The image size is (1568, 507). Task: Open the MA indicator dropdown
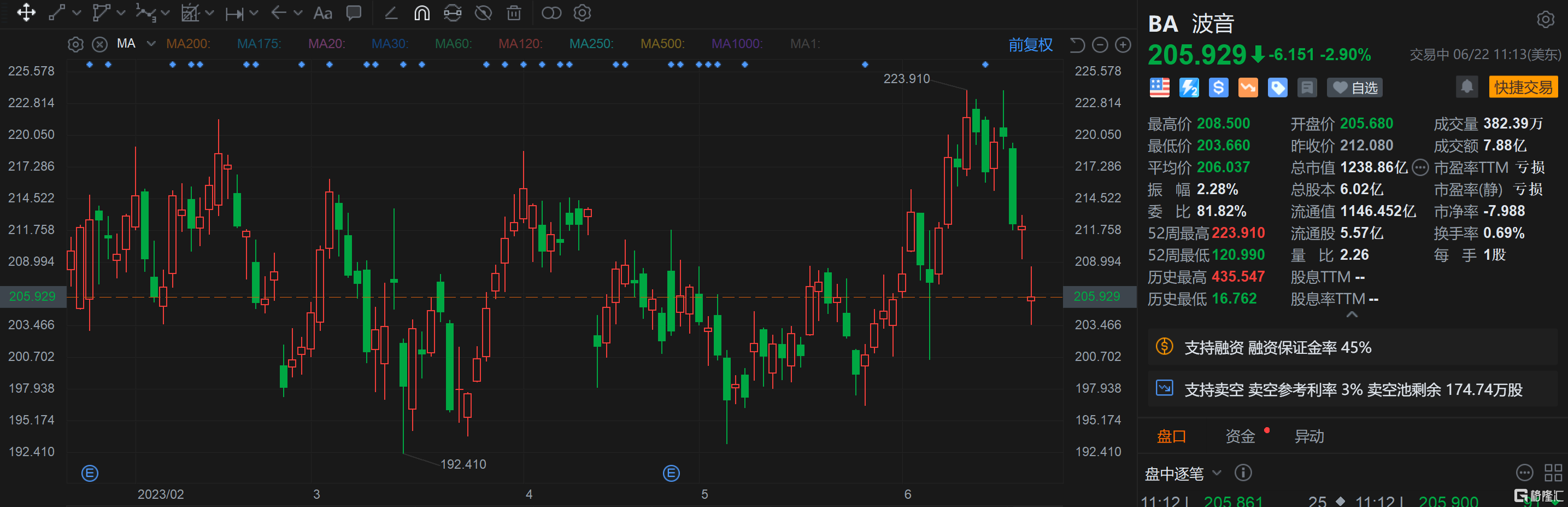click(151, 44)
